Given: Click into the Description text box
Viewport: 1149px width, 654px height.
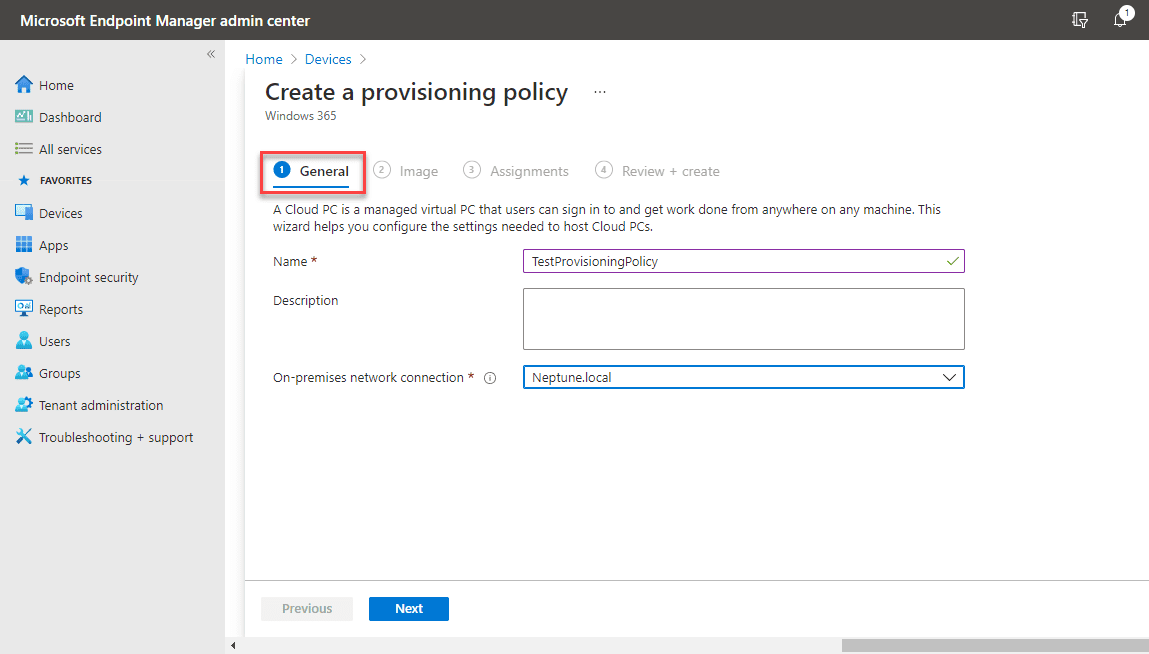Looking at the screenshot, I should coord(743,319).
